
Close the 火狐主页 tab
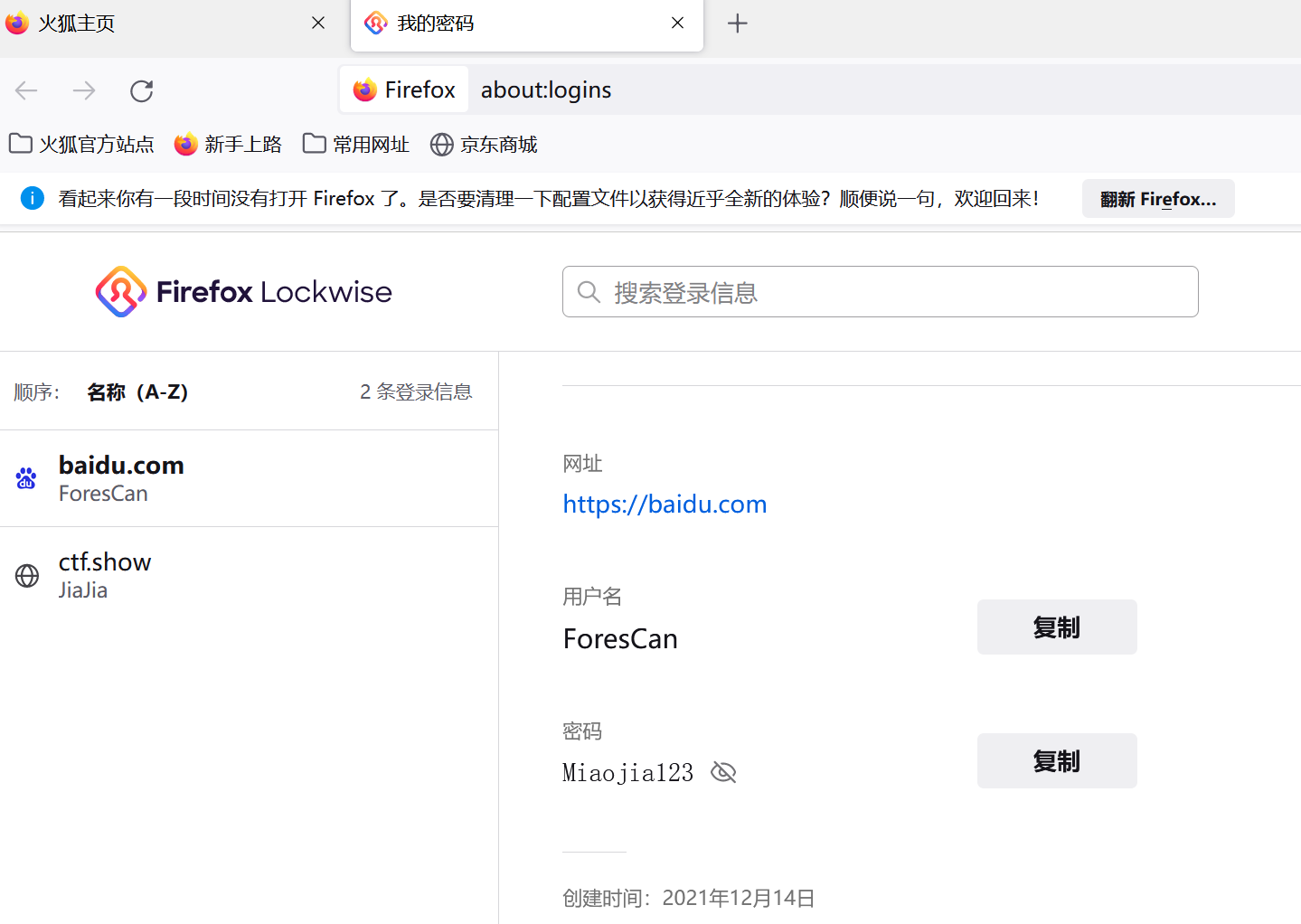(x=318, y=24)
